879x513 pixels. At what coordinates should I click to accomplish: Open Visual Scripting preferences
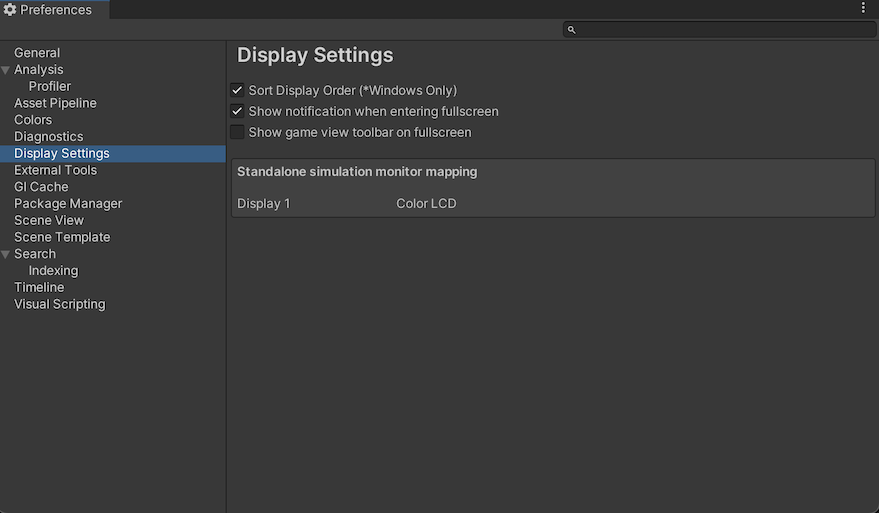(x=59, y=304)
